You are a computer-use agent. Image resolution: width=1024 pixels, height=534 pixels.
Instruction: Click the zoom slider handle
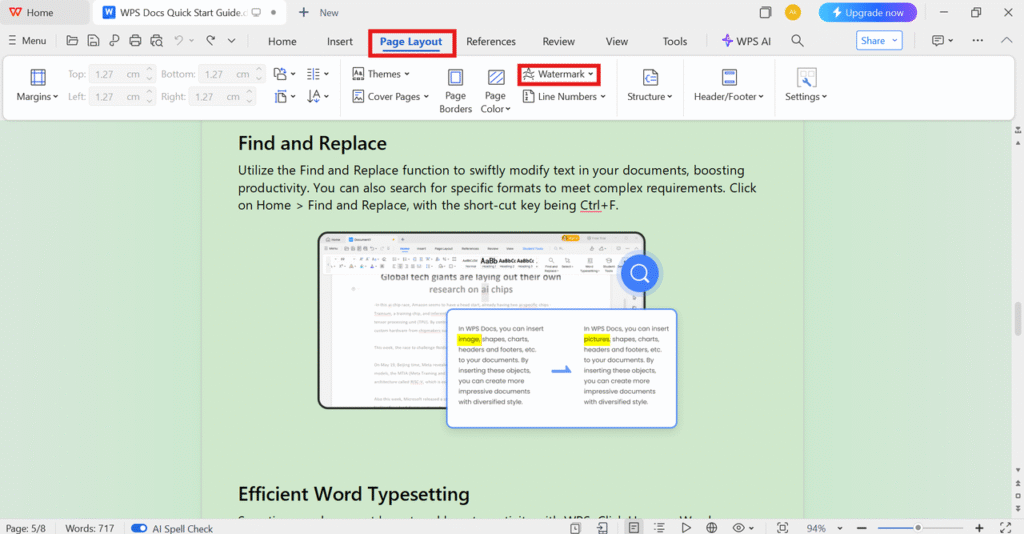click(918, 527)
